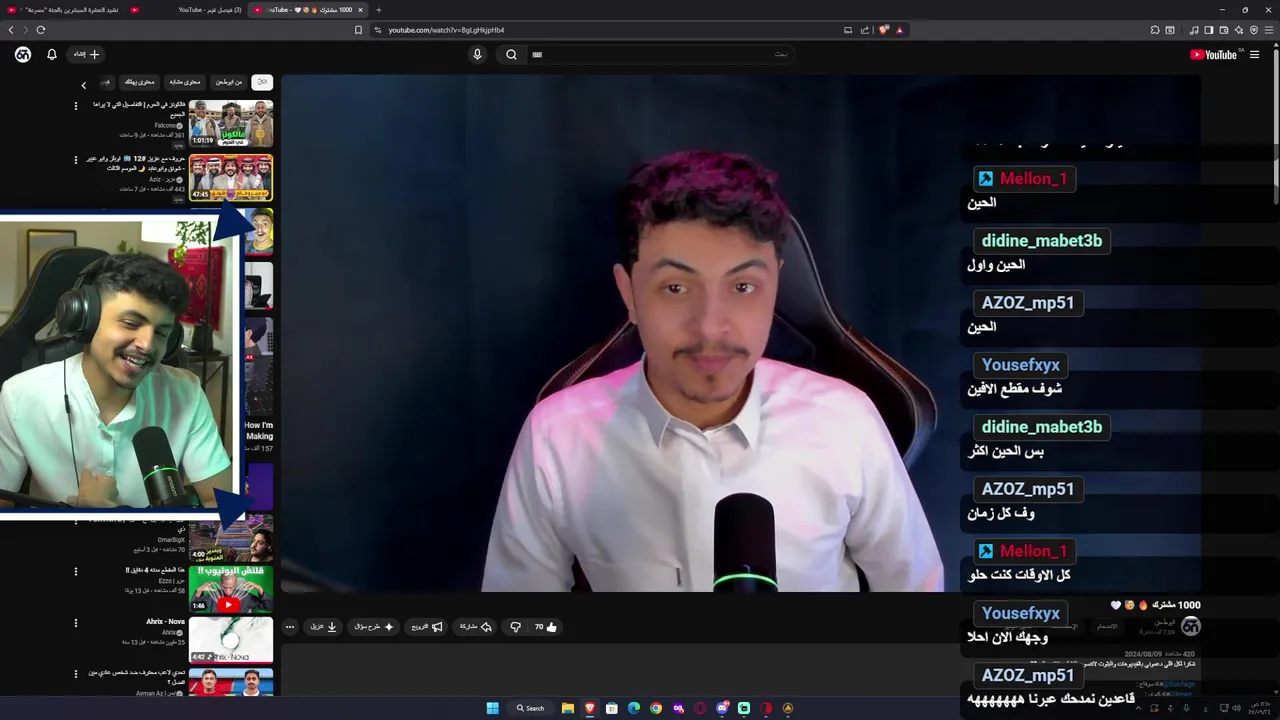Click the voice search microphone icon

(x=477, y=55)
